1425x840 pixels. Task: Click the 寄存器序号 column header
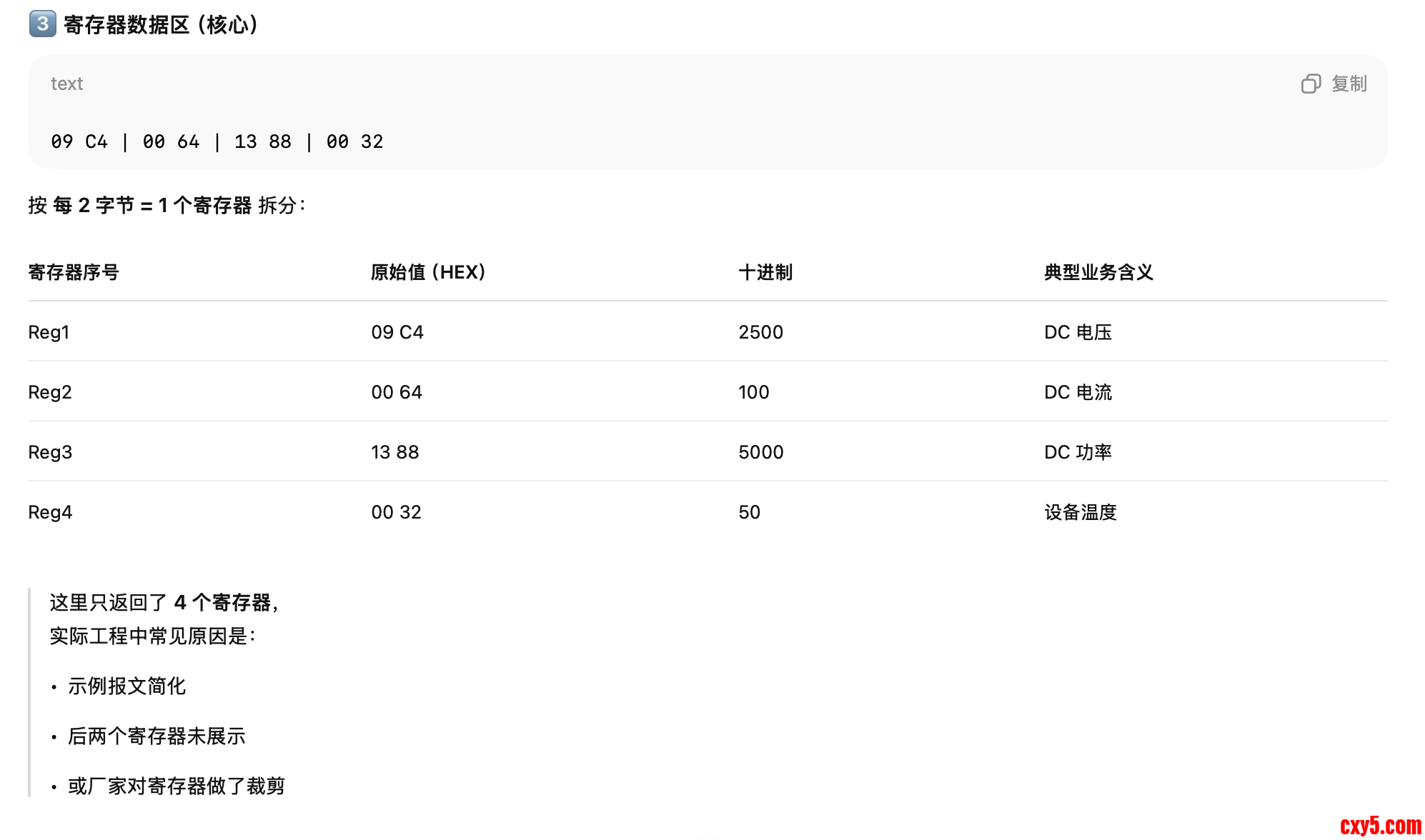pos(74,272)
